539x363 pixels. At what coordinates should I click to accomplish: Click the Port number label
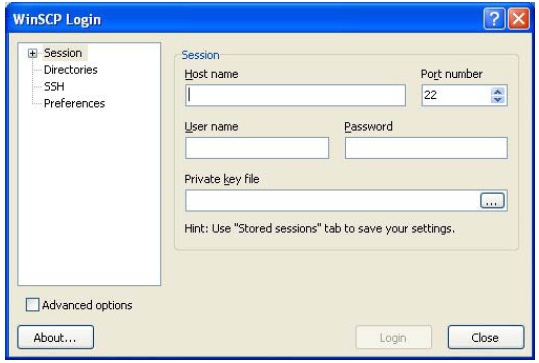pyautogui.click(x=452, y=74)
